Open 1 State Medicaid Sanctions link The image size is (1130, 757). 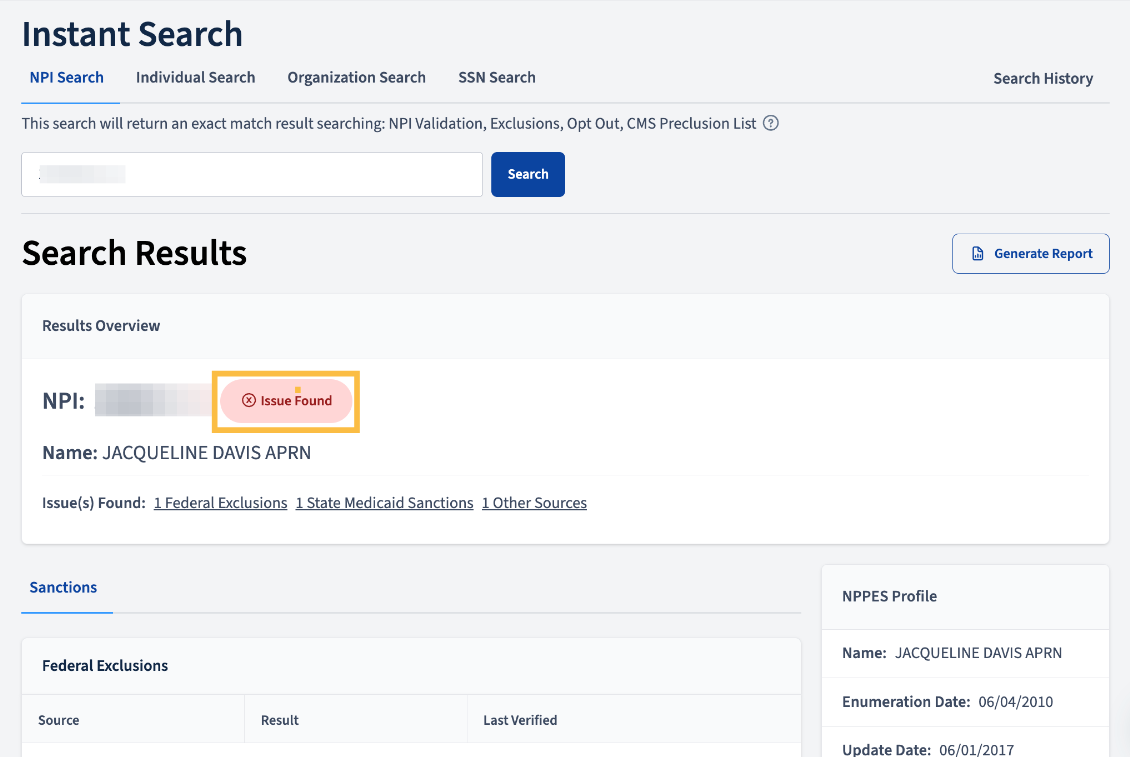pos(384,503)
